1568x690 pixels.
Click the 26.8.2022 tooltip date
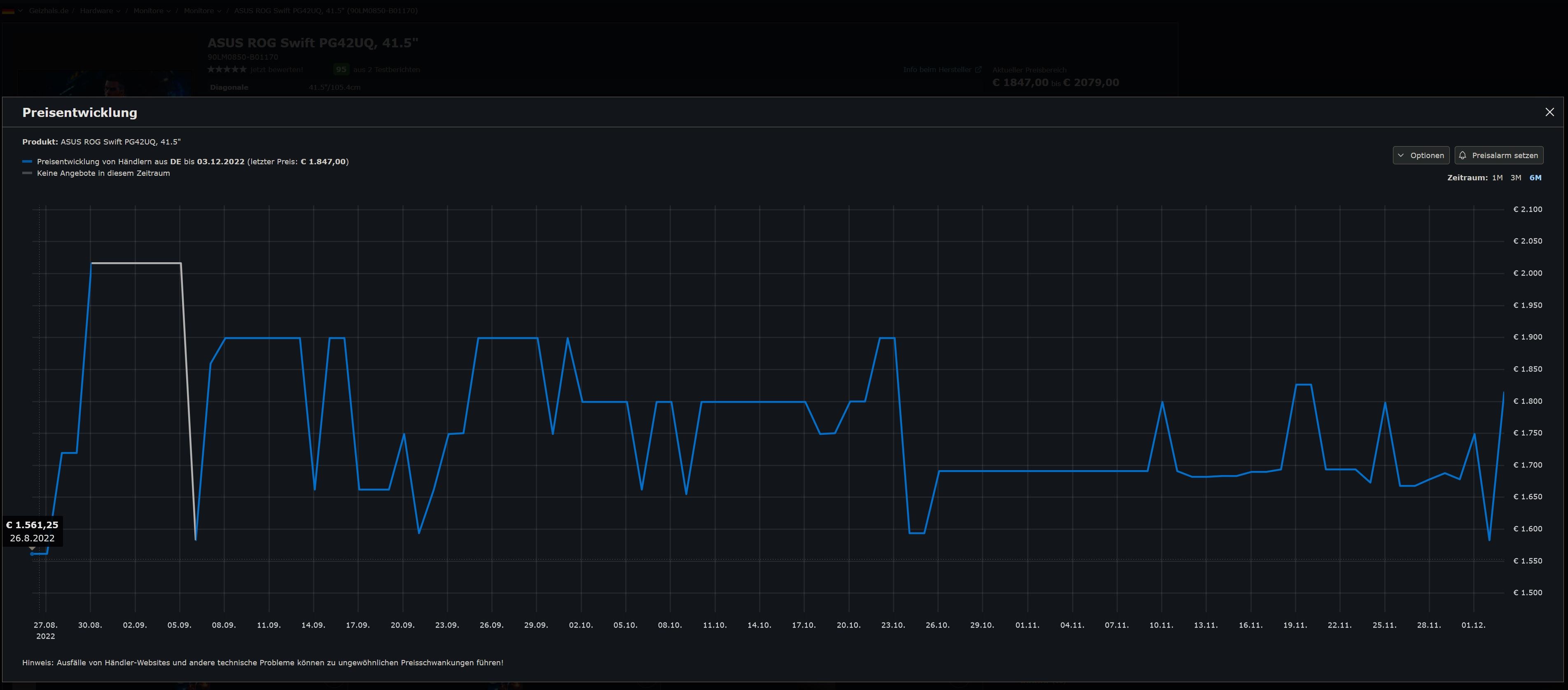[32, 538]
